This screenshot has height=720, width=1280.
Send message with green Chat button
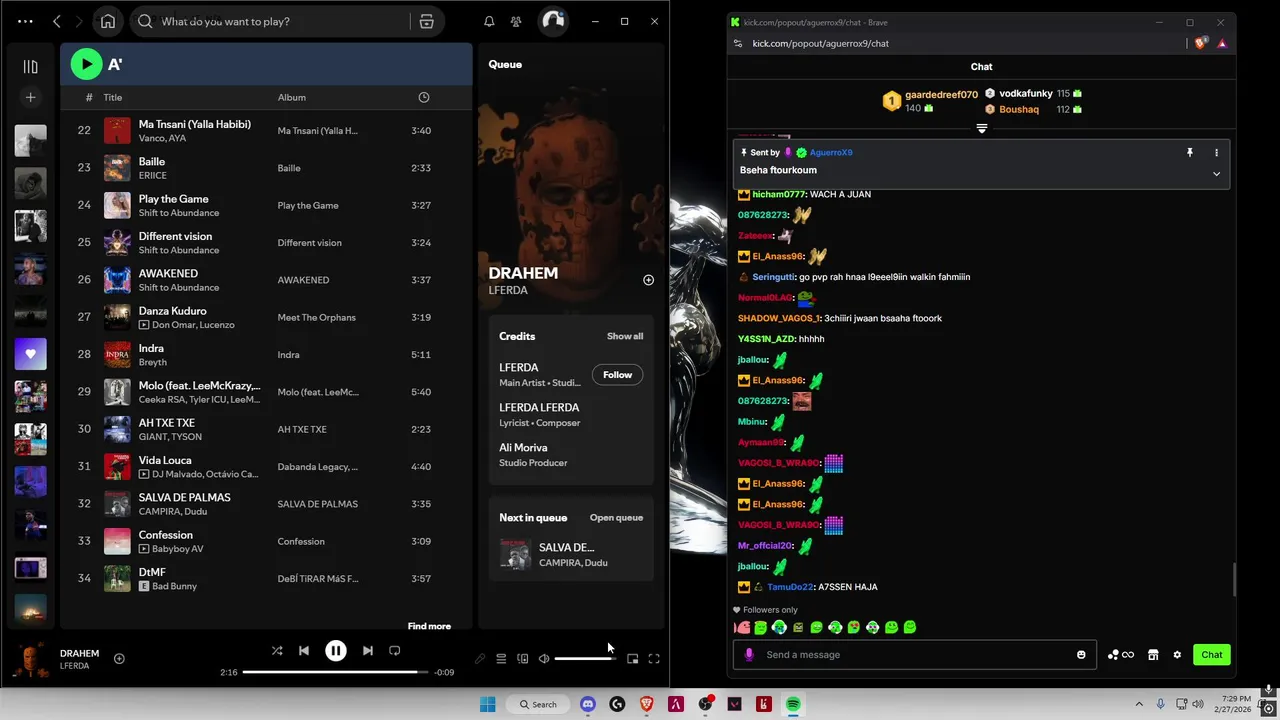pos(1212,655)
